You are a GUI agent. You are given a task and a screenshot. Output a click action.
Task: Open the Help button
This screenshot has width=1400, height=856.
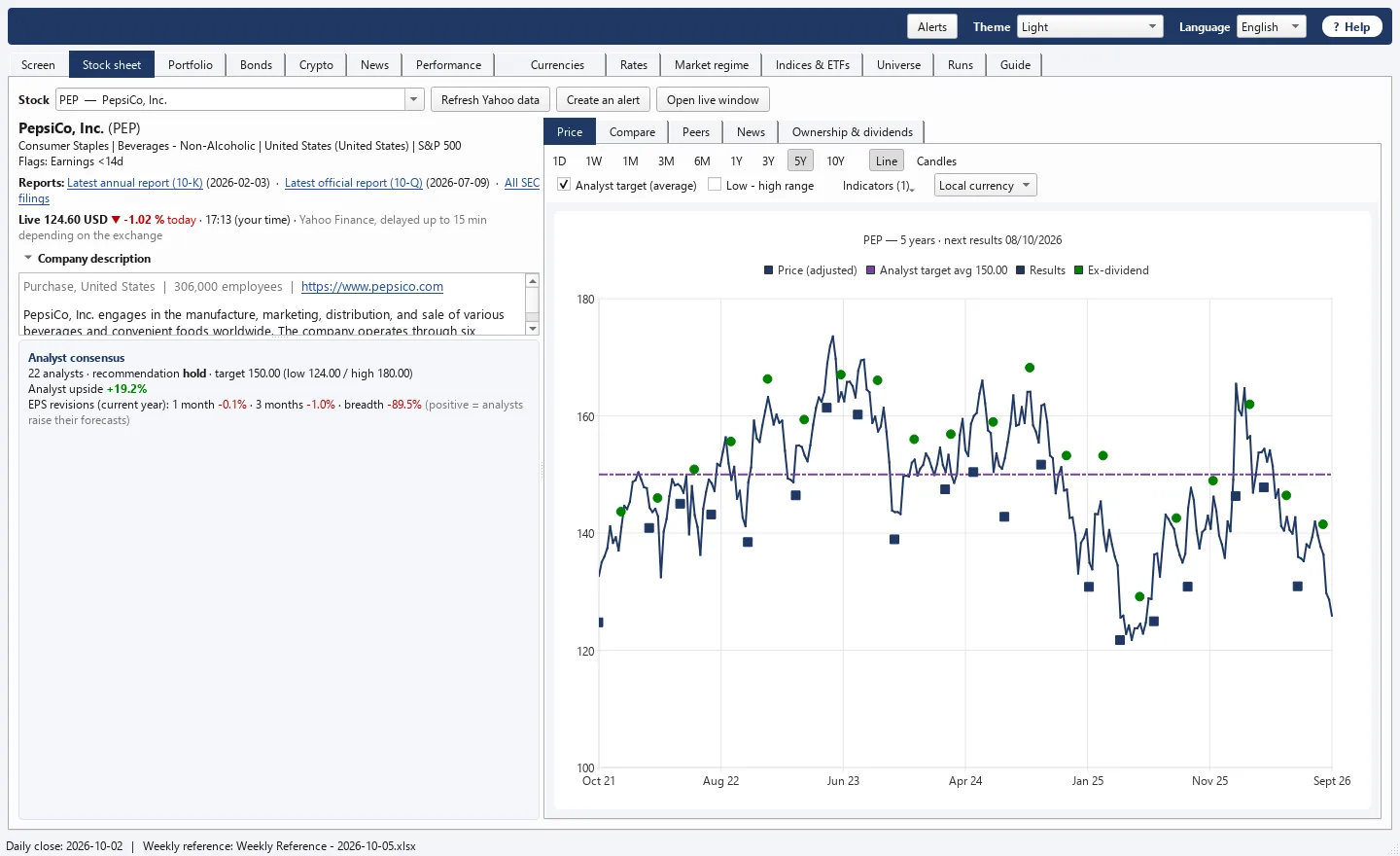click(1351, 27)
